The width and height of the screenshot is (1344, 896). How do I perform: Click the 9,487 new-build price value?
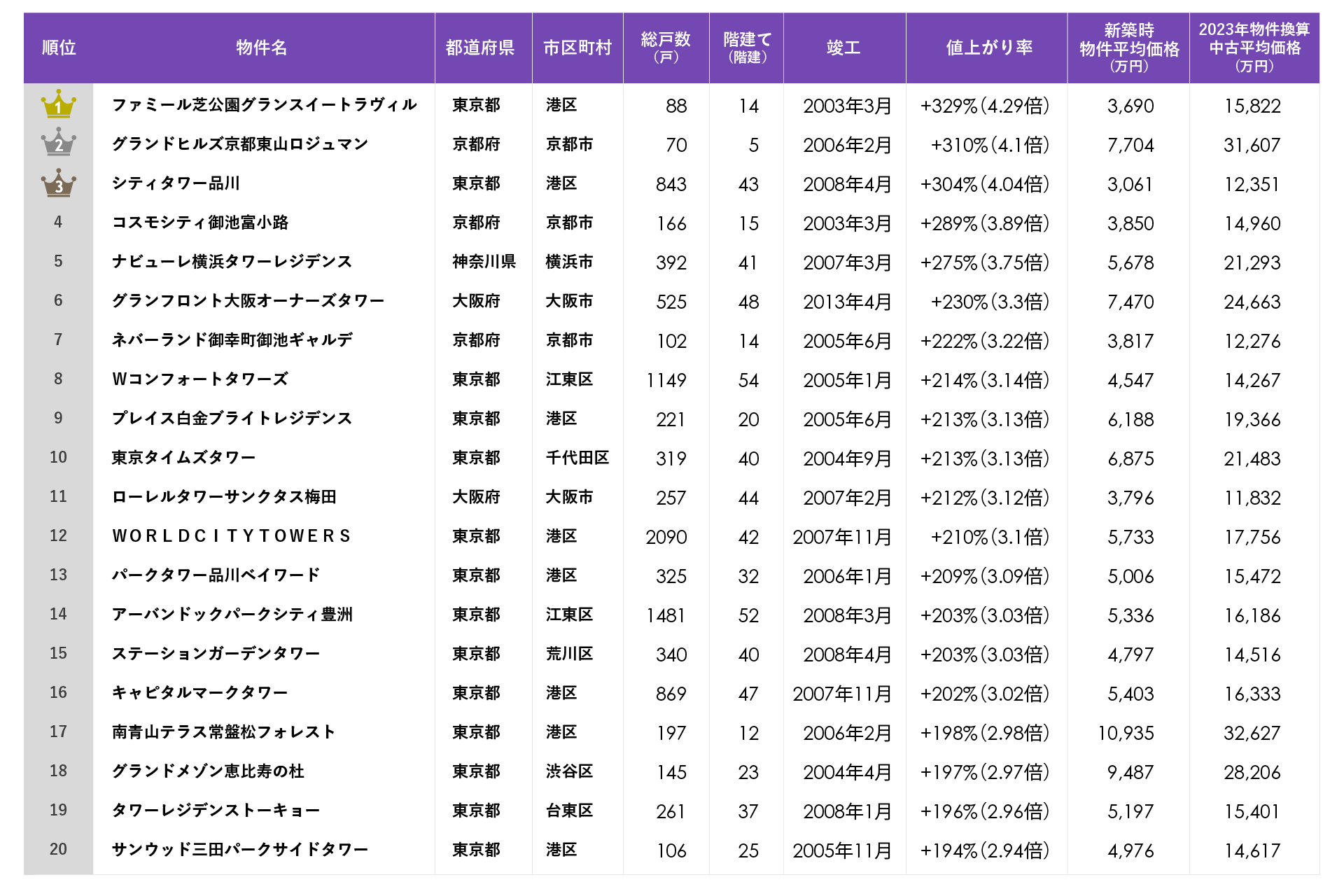(x=1130, y=772)
